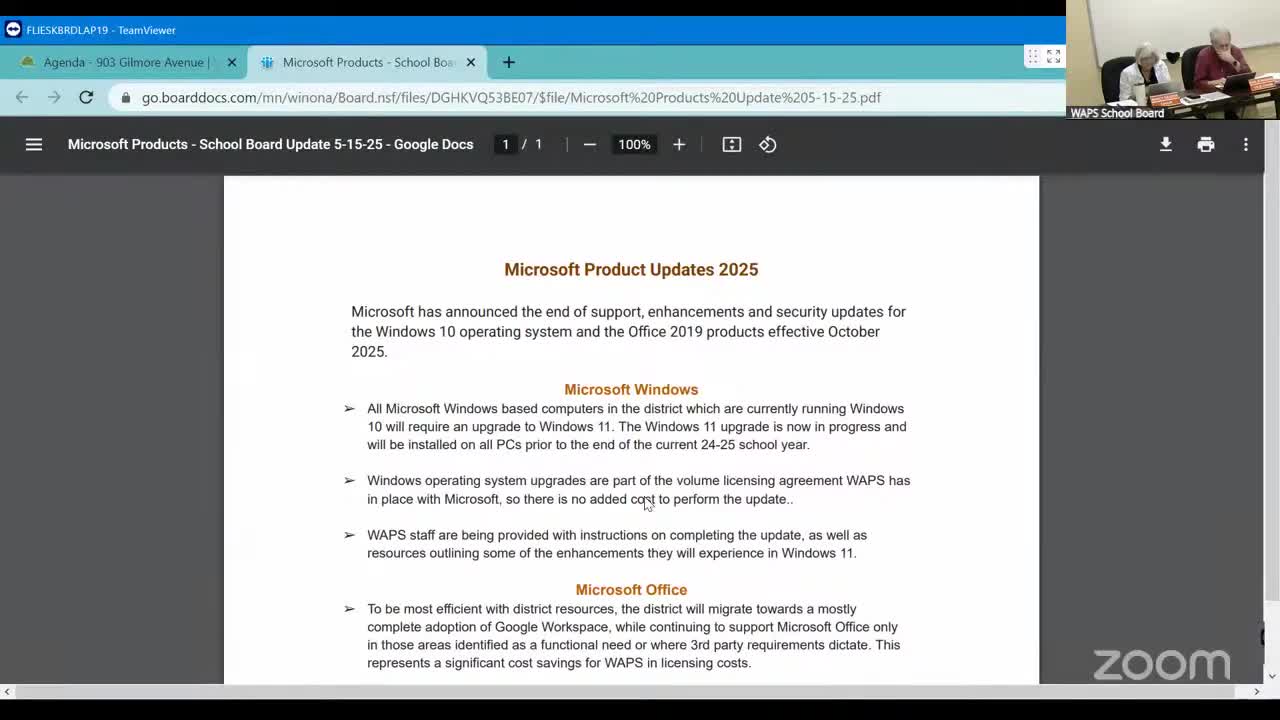The height and width of the screenshot is (720, 1280).
Task: Reload the browser page
Action: point(86,97)
